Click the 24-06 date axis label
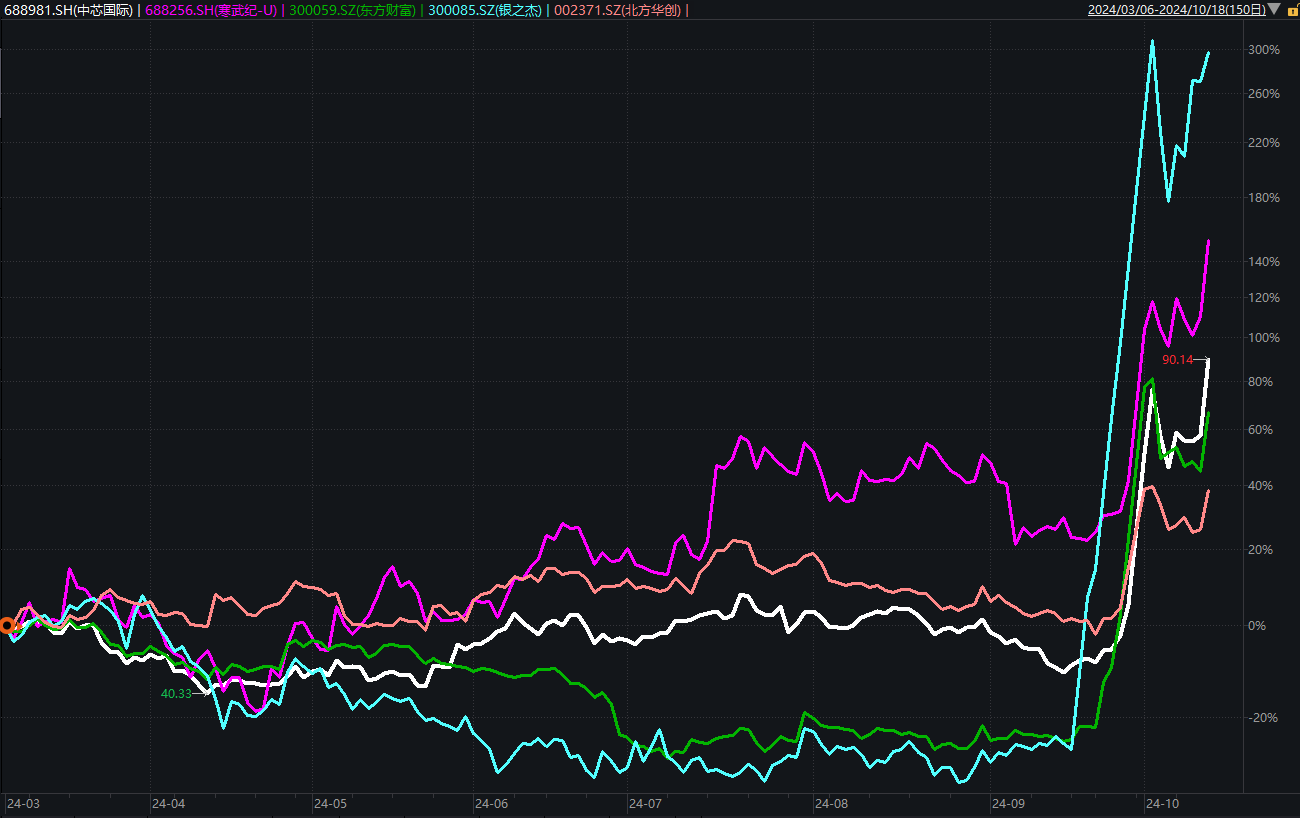 tap(491, 803)
